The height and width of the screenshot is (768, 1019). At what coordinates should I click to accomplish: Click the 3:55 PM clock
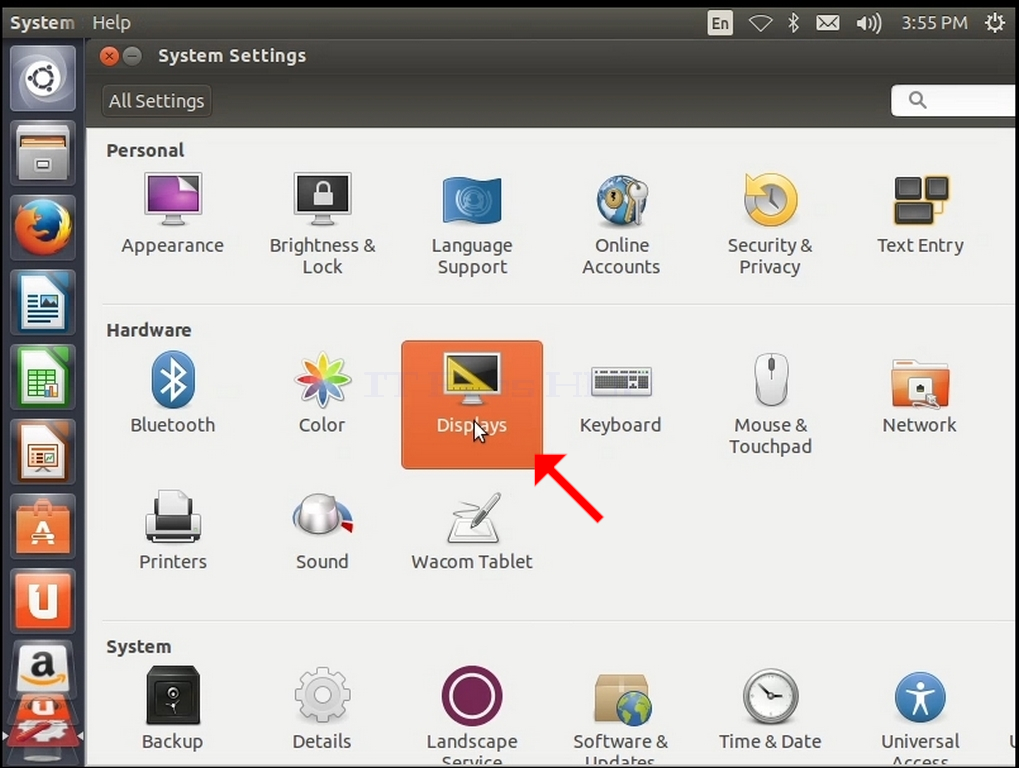tap(935, 23)
